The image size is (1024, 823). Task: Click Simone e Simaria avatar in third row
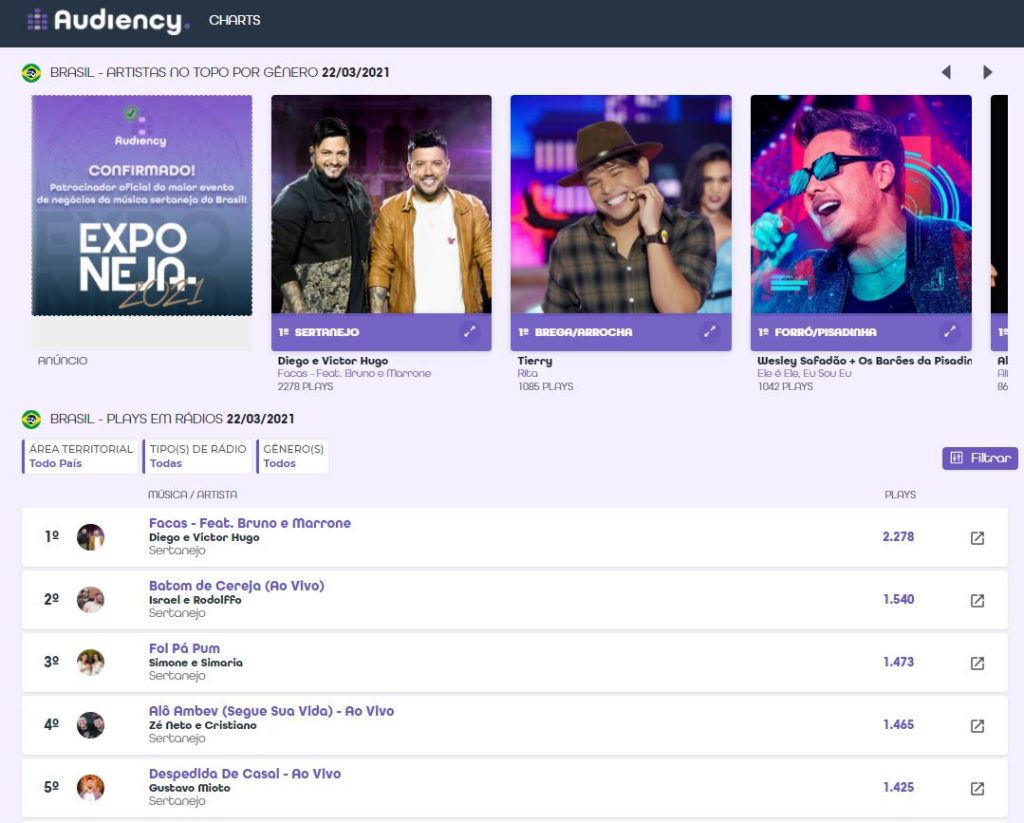pyautogui.click(x=91, y=662)
